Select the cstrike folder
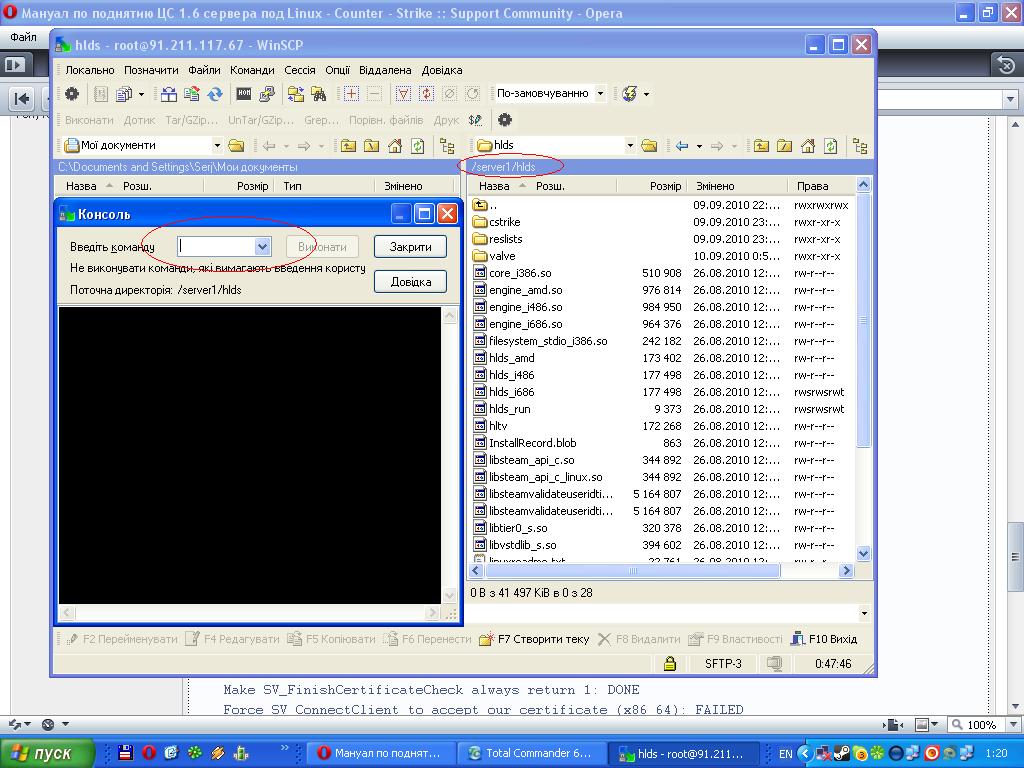 (504, 222)
